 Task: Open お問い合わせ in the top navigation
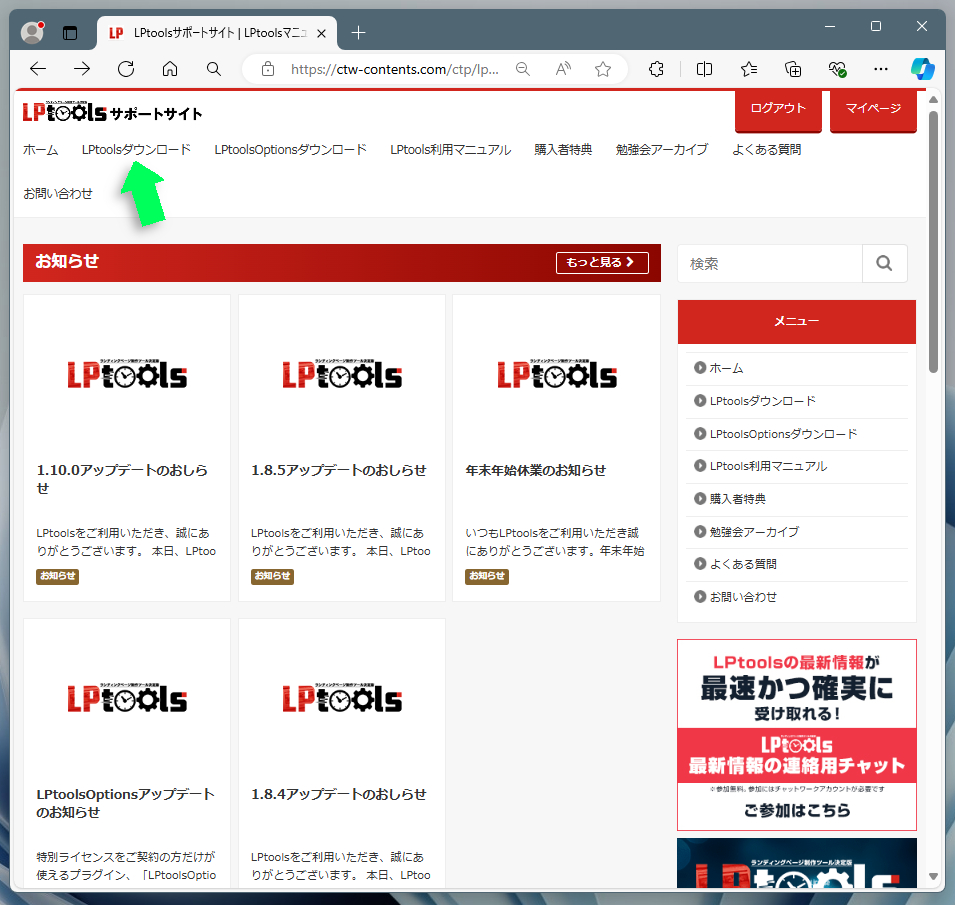tap(58, 194)
